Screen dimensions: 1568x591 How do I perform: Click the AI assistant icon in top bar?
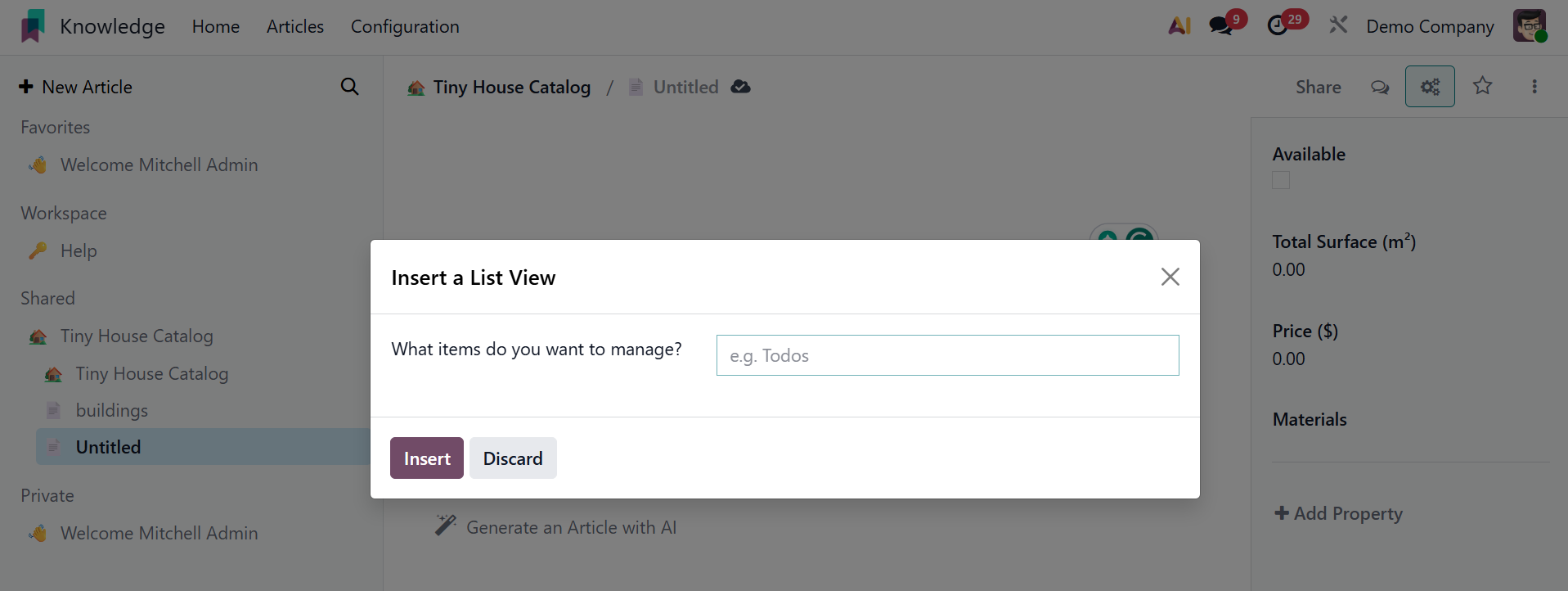1179,26
